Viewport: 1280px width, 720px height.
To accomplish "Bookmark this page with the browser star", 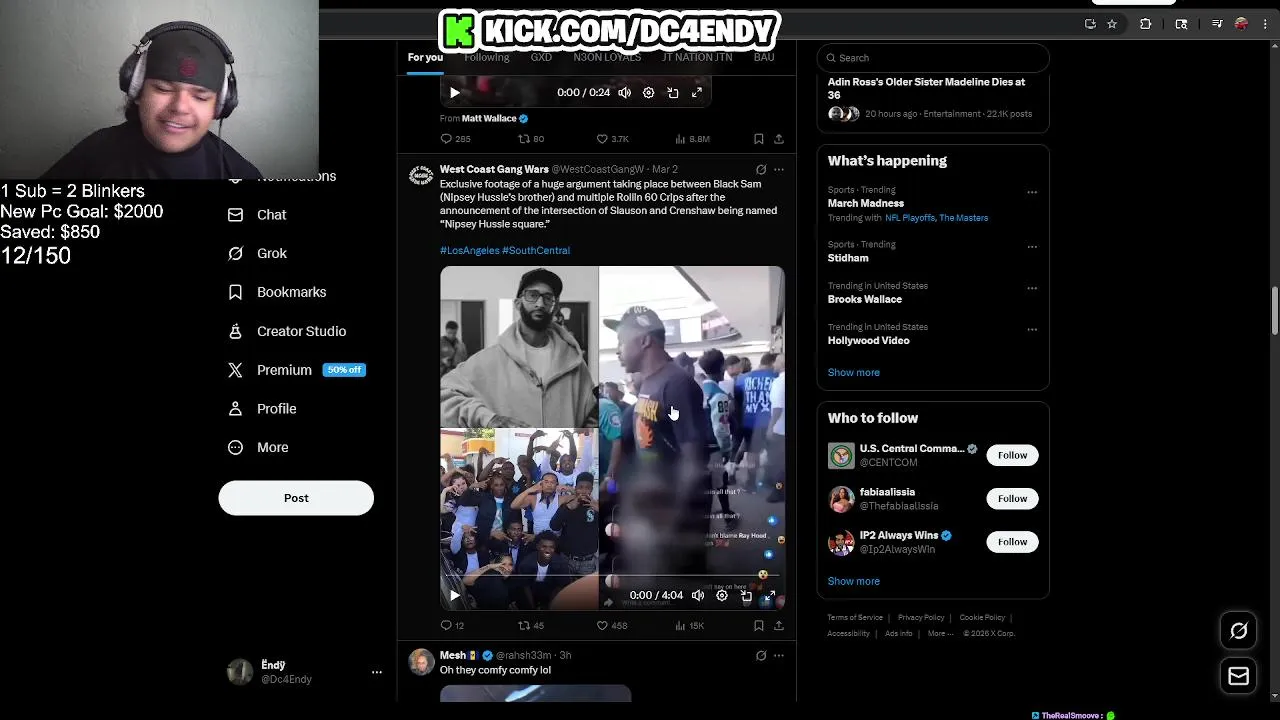I will (x=1112, y=24).
